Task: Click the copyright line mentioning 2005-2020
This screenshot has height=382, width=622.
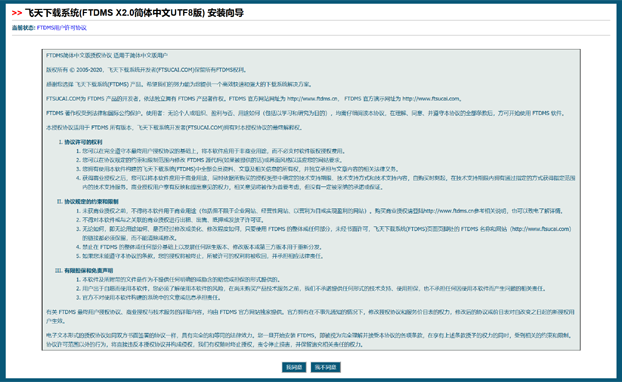Action: [146, 70]
